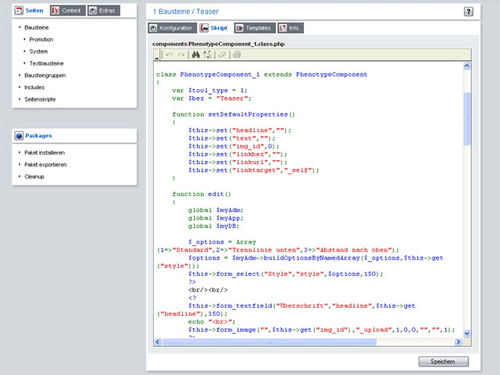Open Bausteingruppen in the sidebar
Viewport: 500px width, 375px height.
pyautogui.click(x=45, y=75)
